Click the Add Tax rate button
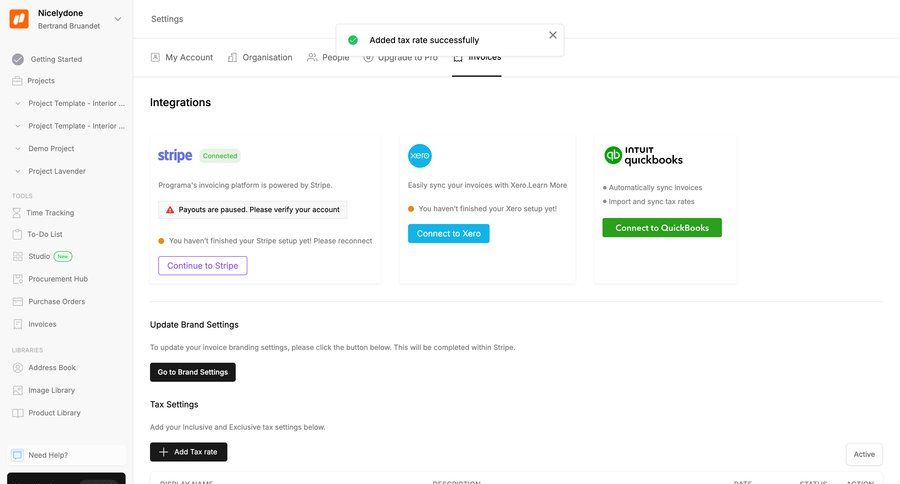Screen dimensions: 900x484 click(x=188, y=452)
